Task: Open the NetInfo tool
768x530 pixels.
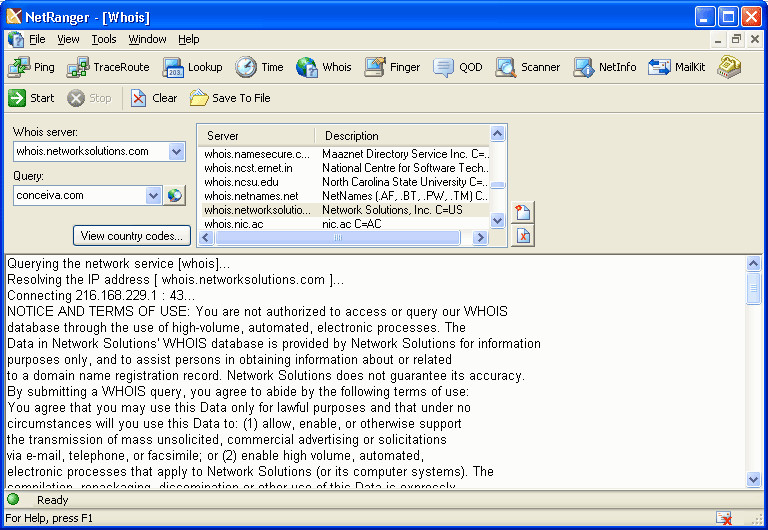Action: 605,67
